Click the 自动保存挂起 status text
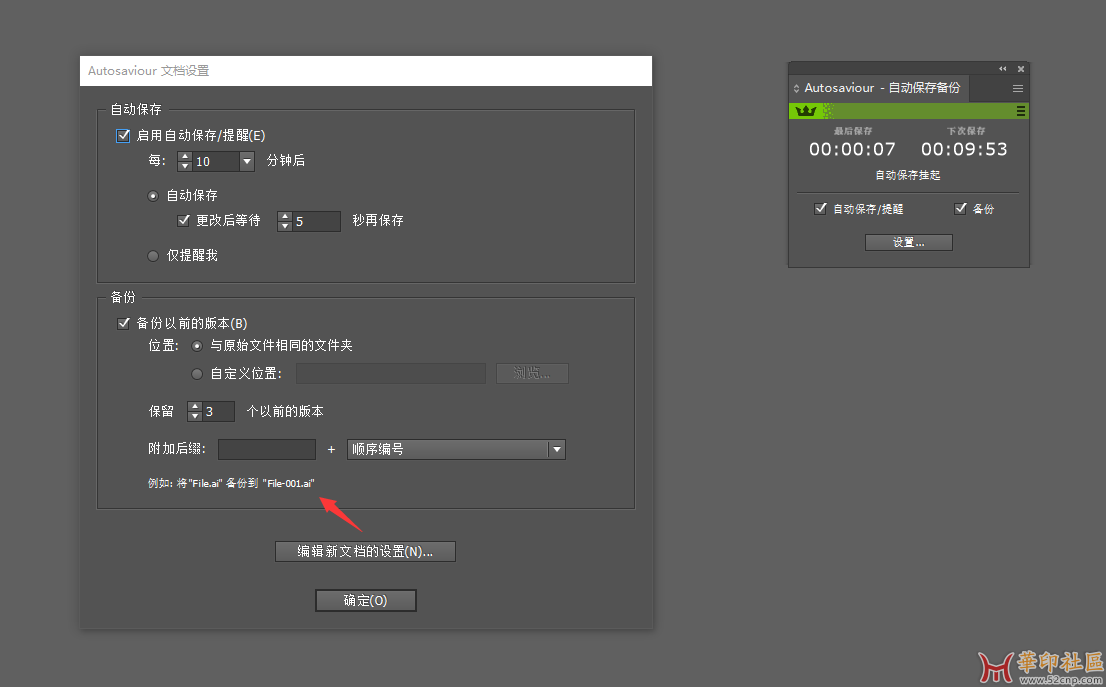The image size is (1106, 687). coord(908,175)
